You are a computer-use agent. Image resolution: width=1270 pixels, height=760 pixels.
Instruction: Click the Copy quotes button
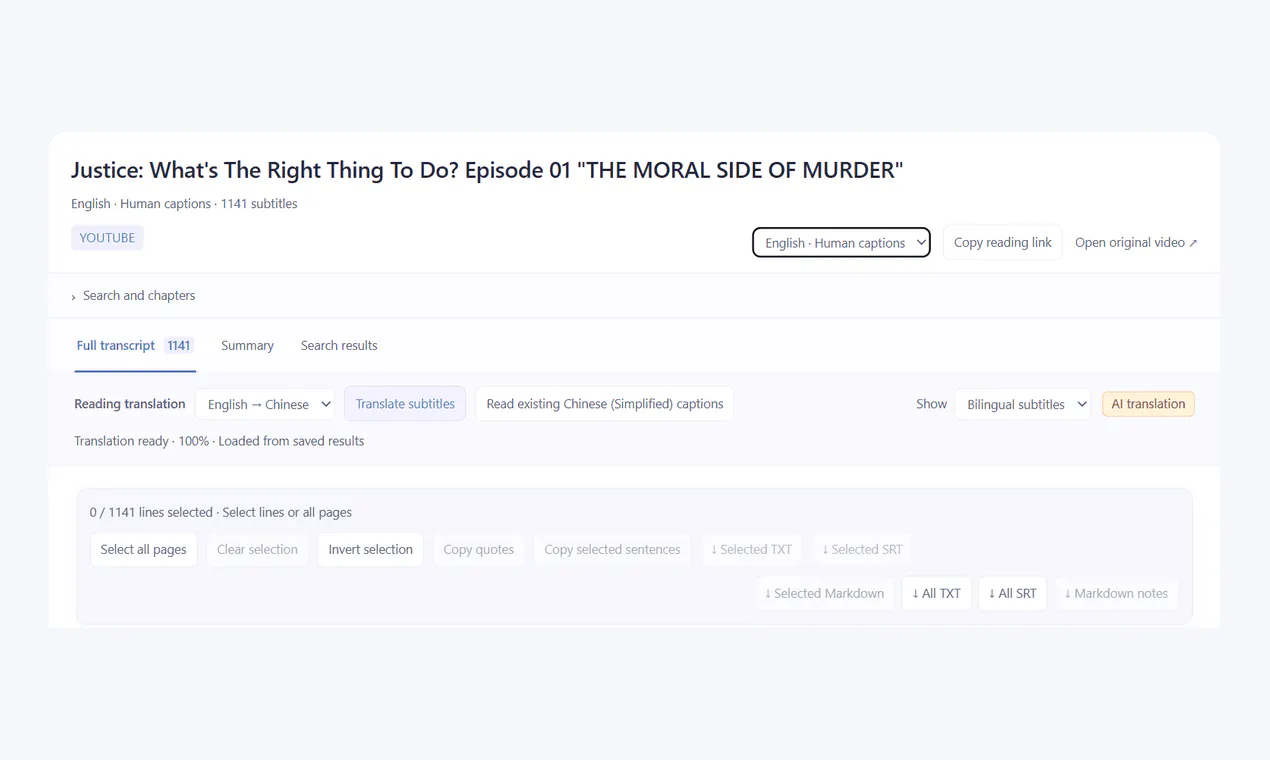478,550
